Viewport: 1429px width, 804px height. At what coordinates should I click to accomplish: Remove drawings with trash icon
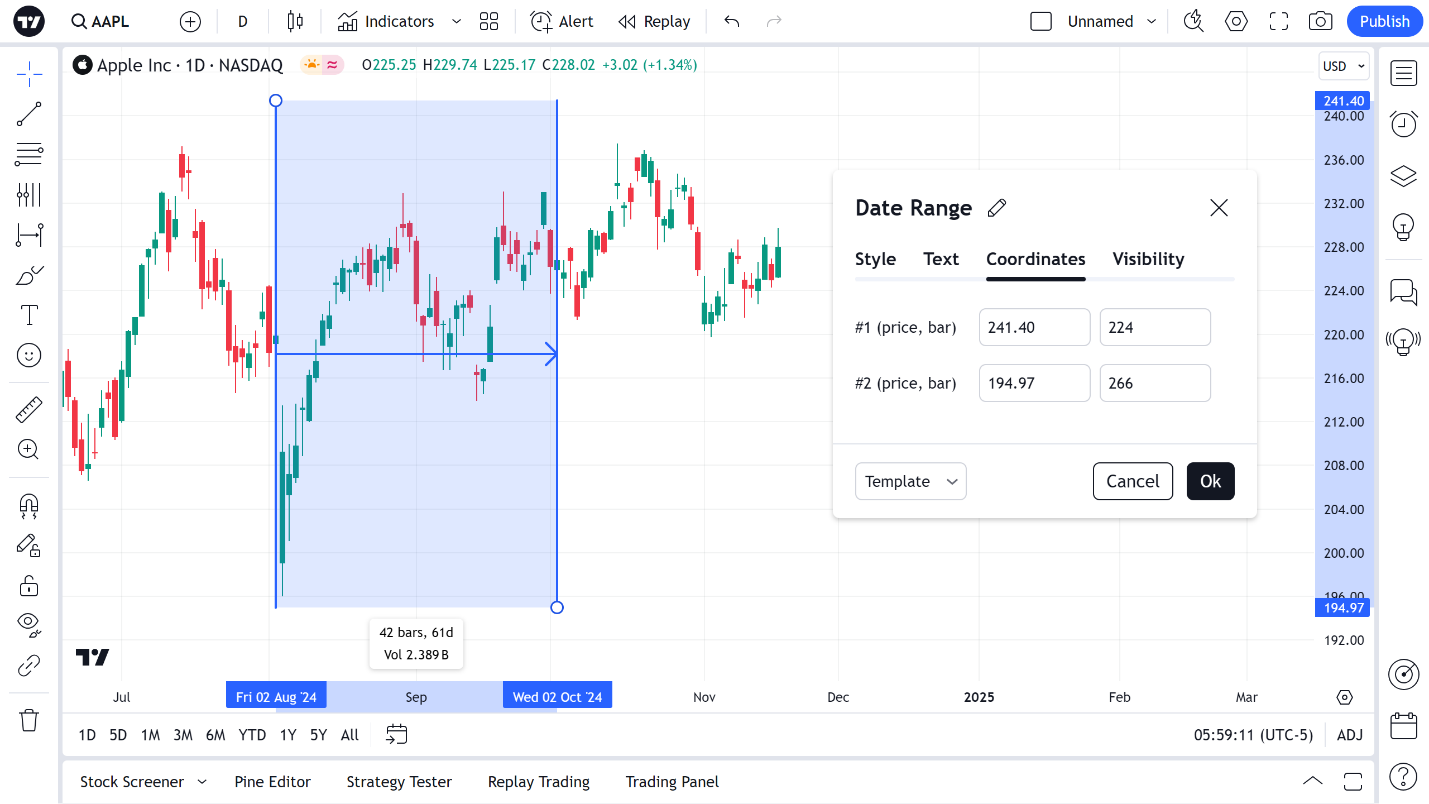coord(30,720)
